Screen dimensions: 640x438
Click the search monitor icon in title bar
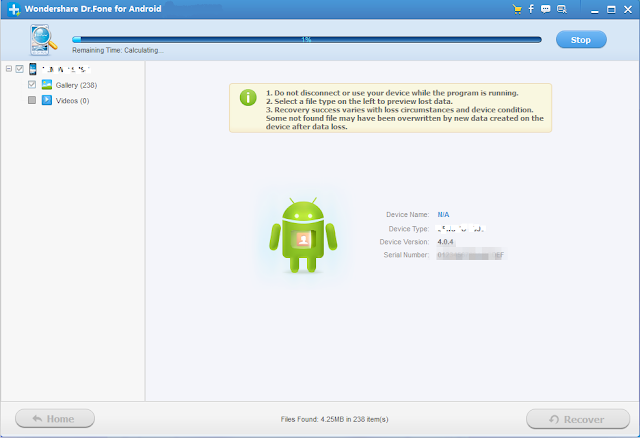pyautogui.click(x=562, y=9)
